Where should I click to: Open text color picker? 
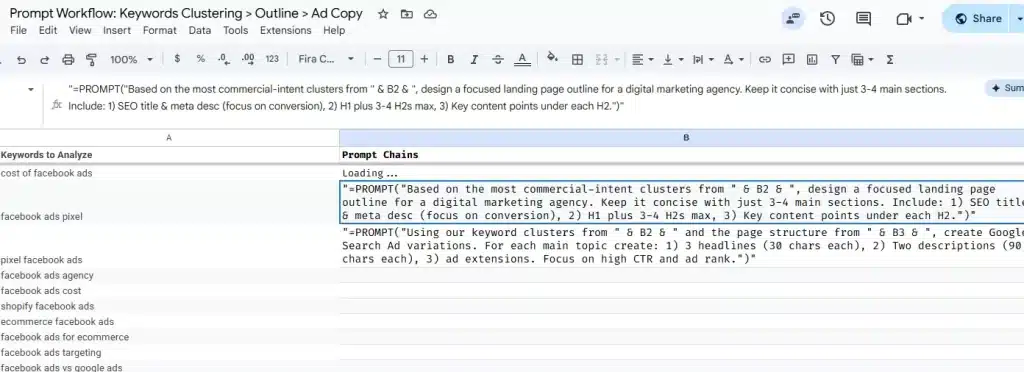(x=522, y=59)
